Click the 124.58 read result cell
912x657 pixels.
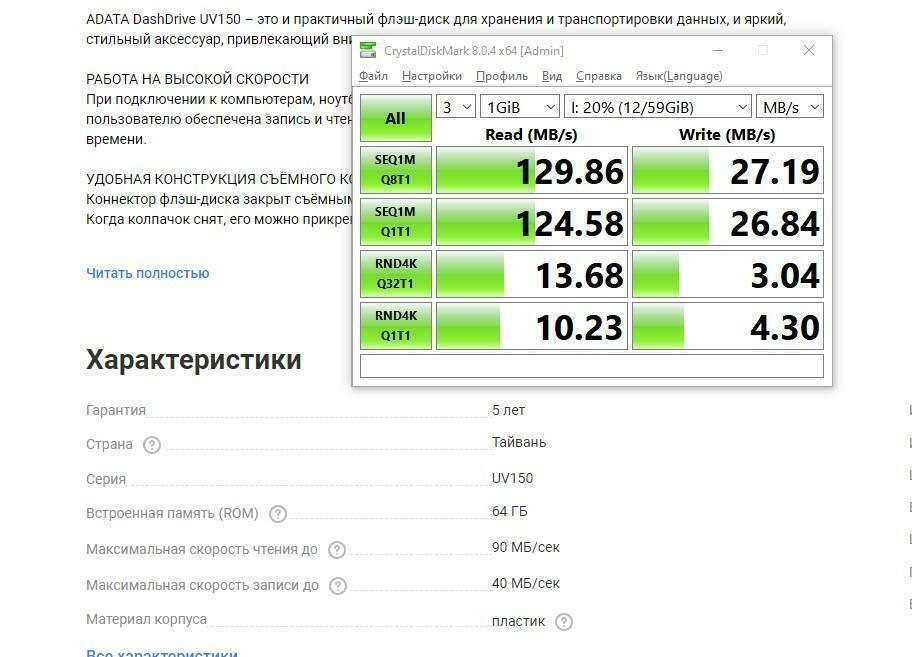coord(532,222)
